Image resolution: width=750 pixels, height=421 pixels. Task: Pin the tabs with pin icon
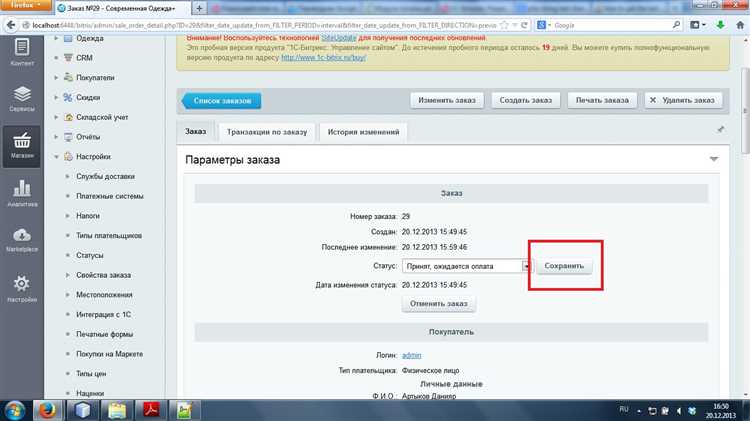(x=720, y=130)
